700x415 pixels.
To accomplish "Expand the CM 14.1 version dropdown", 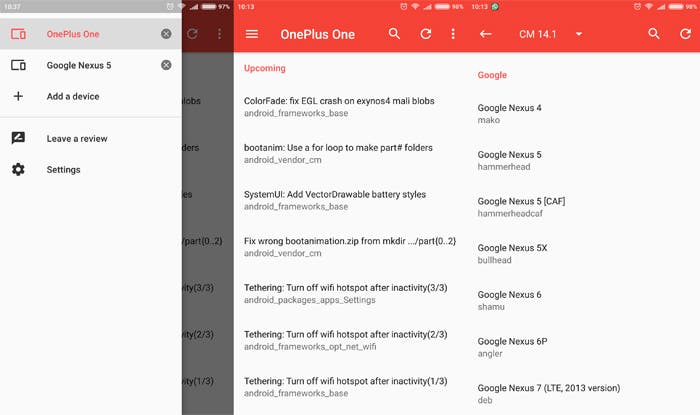I will 579,34.
